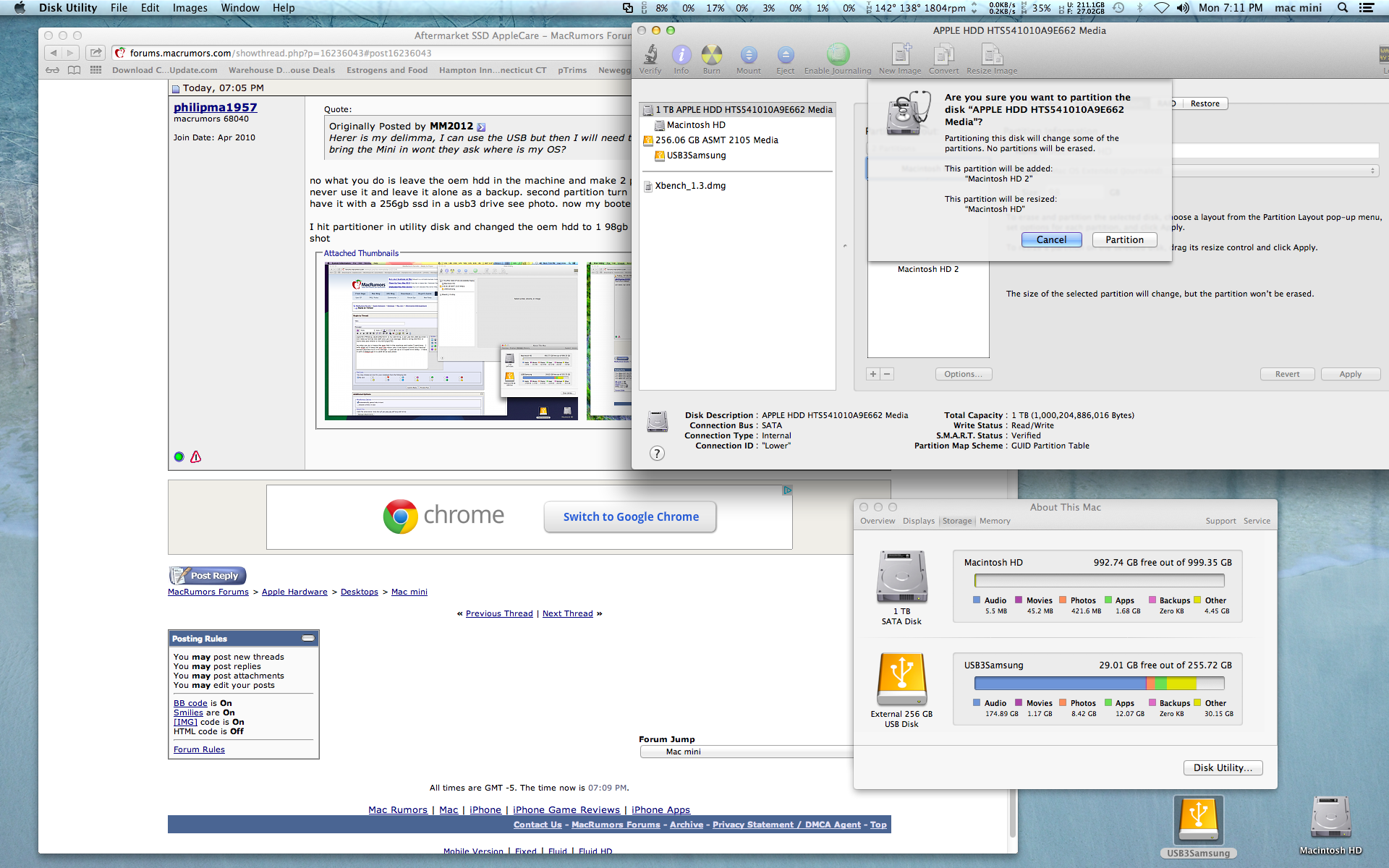Switch to Displays tab in About This Mac

pos(919,521)
